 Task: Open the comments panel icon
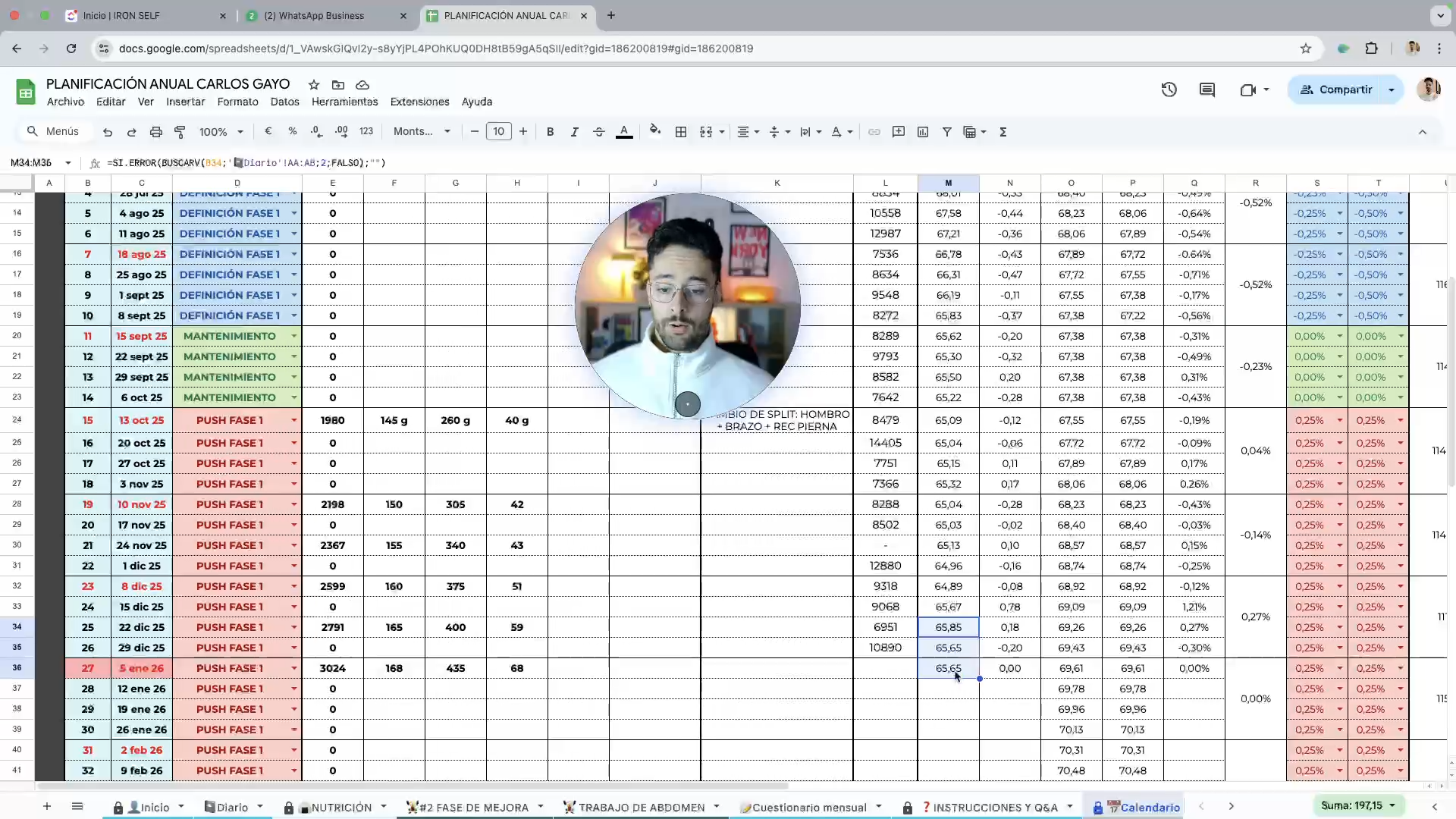[1207, 89]
